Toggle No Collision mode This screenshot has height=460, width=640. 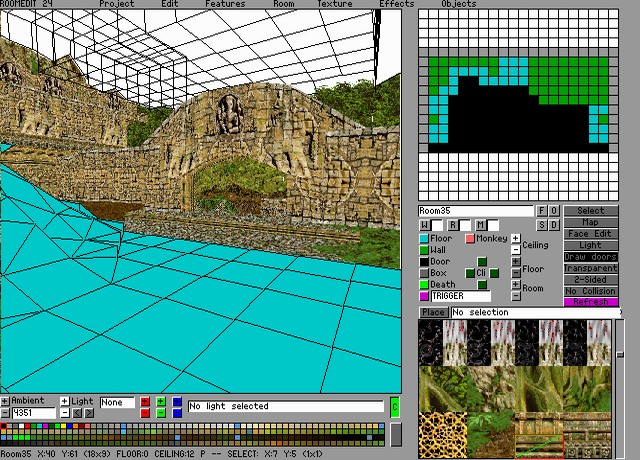tap(591, 290)
